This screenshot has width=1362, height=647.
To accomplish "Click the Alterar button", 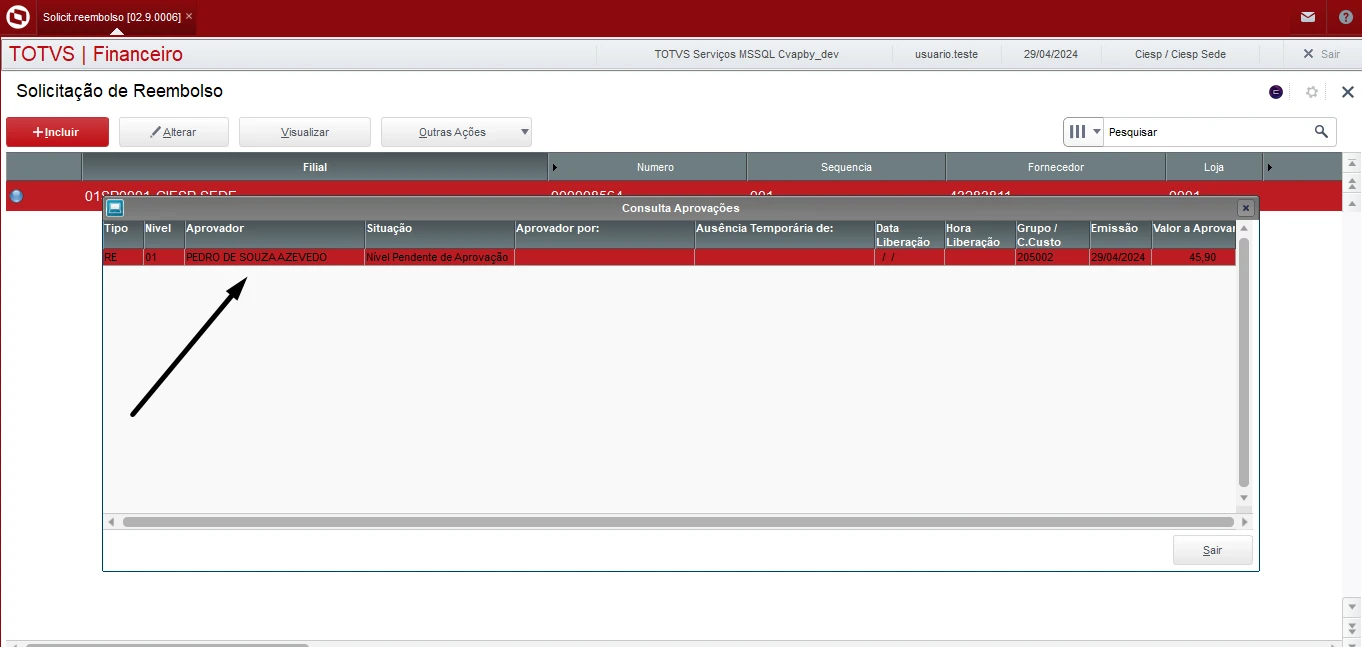I will 174,132.
